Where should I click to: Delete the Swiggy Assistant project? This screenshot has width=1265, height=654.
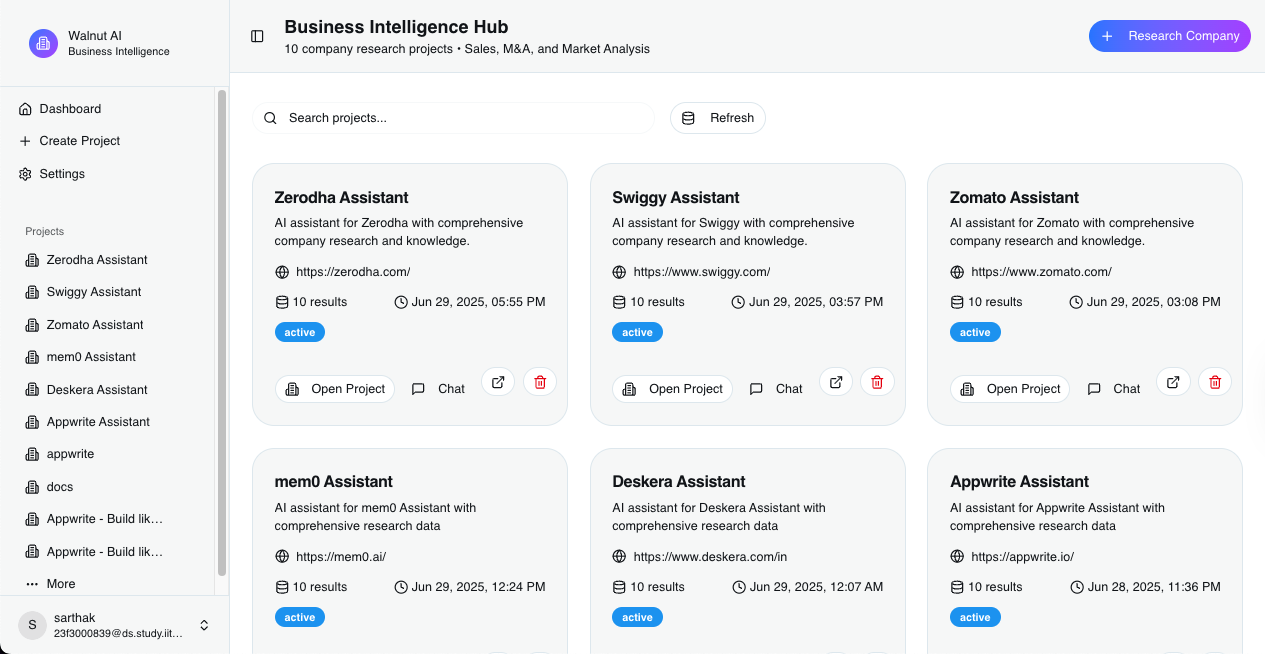[x=877, y=382]
